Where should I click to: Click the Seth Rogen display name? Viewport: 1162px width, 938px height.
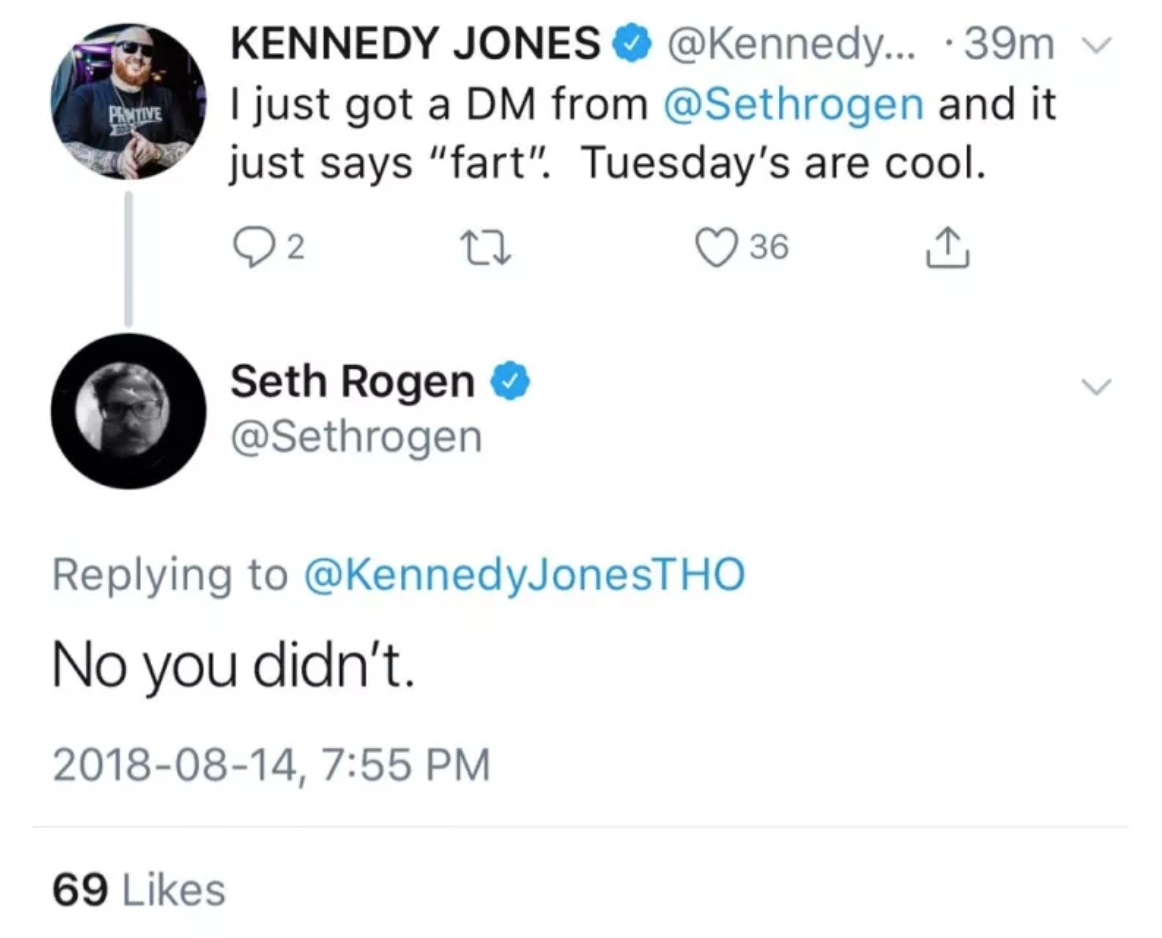coord(353,382)
